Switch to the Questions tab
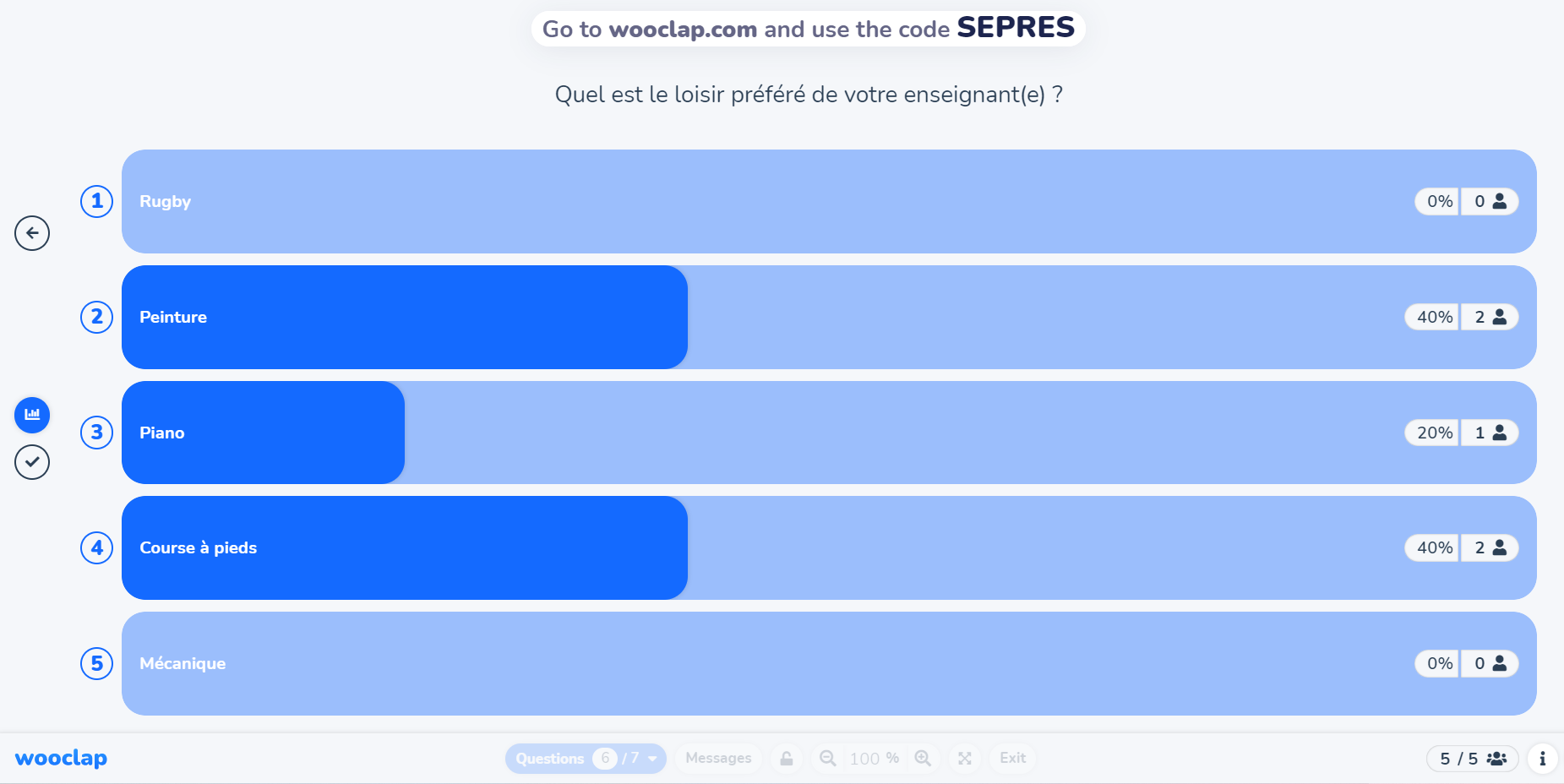 tap(550, 758)
